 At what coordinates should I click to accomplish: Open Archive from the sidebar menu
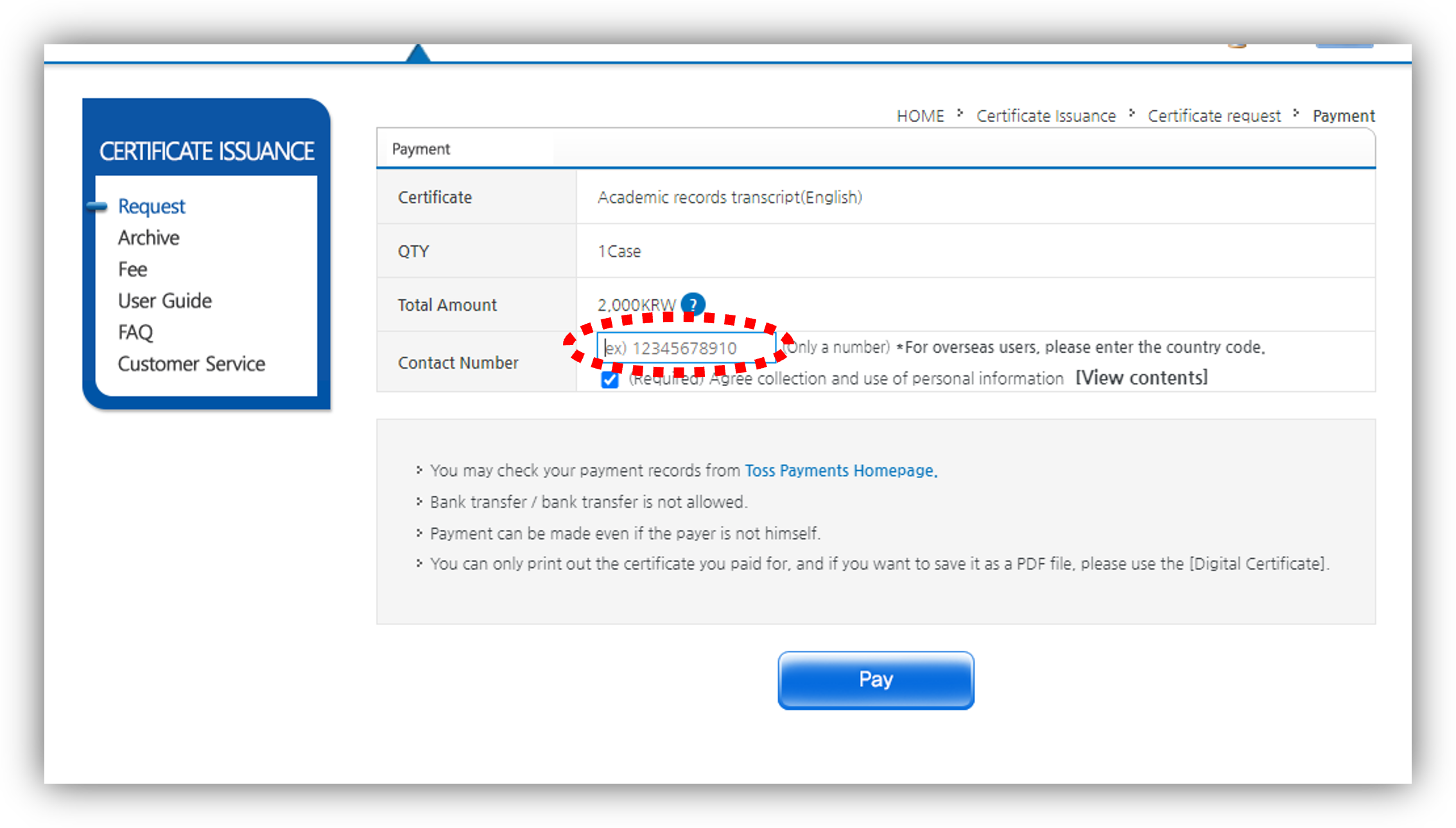coord(148,238)
